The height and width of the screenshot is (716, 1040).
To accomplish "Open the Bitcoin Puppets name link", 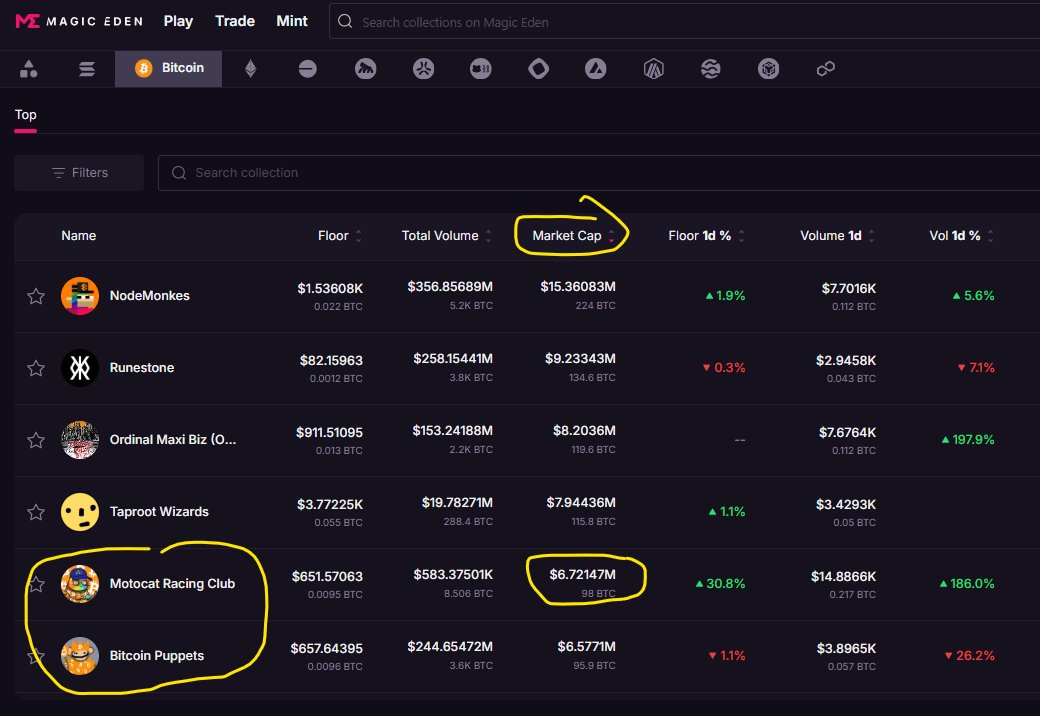I will coord(157,656).
